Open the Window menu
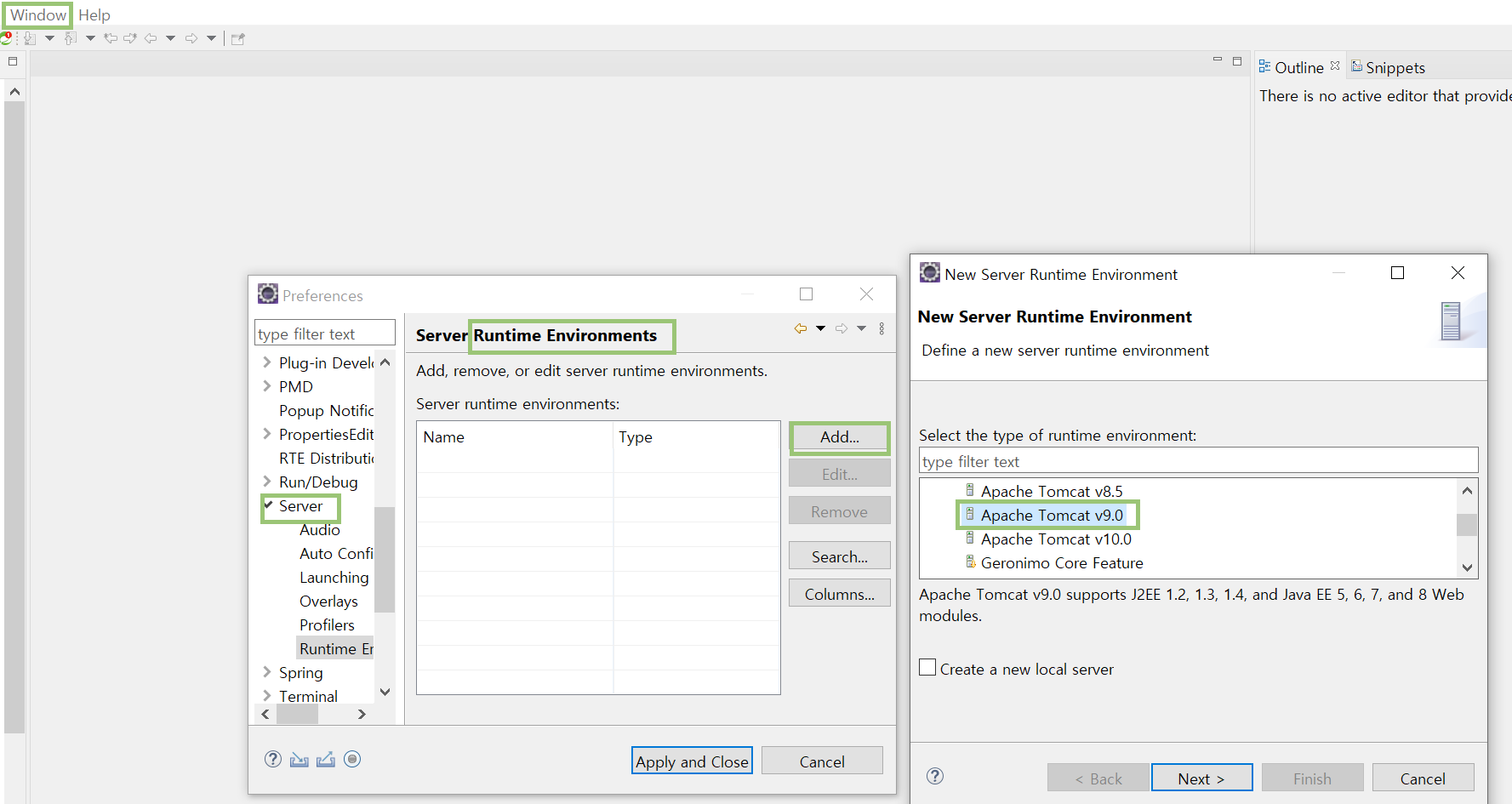Screen dimensions: 1512x804 coord(37,14)
